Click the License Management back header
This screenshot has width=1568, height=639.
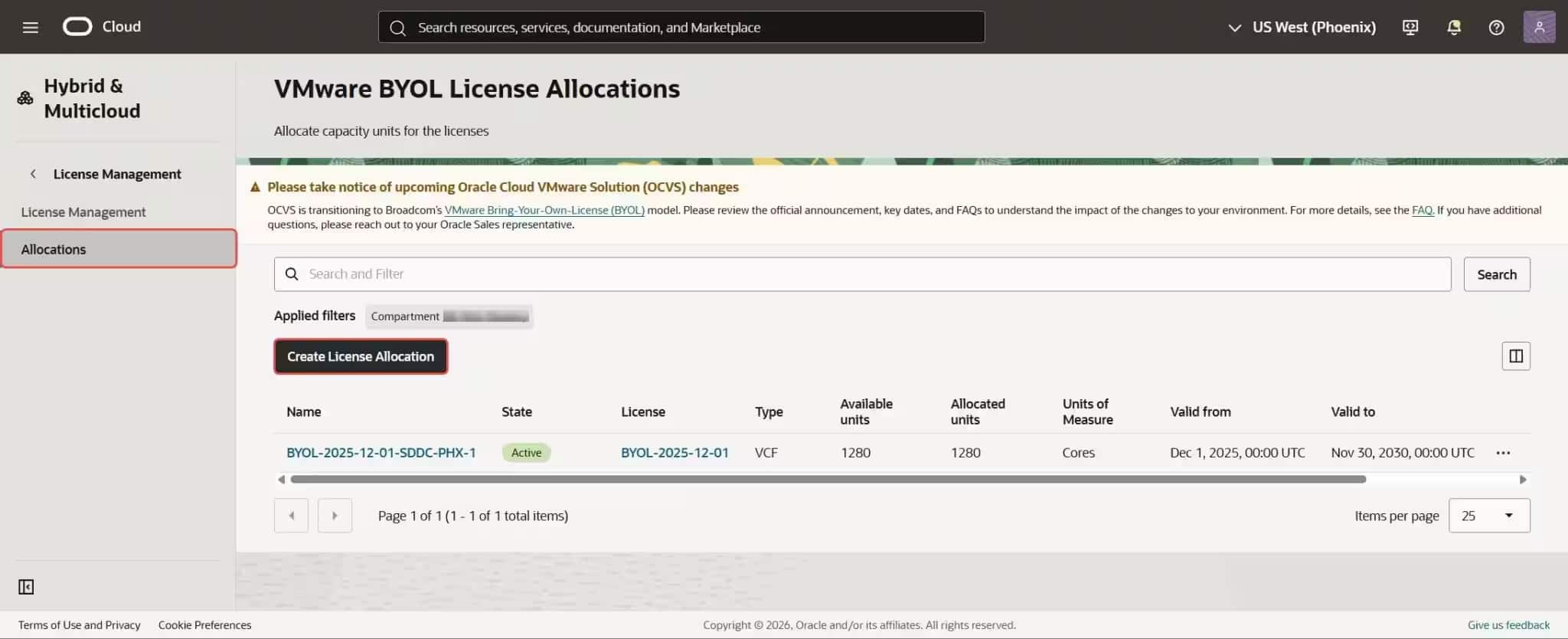[x=117, y=174]
